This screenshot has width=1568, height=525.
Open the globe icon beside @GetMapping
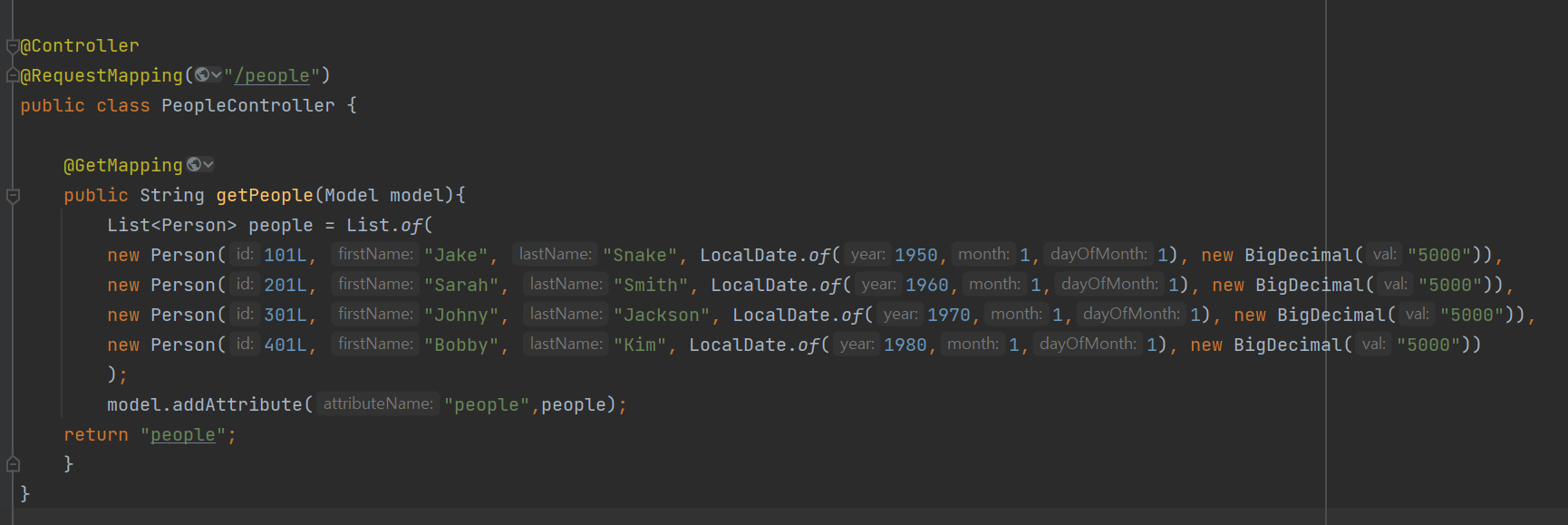[x=194, y=164]
